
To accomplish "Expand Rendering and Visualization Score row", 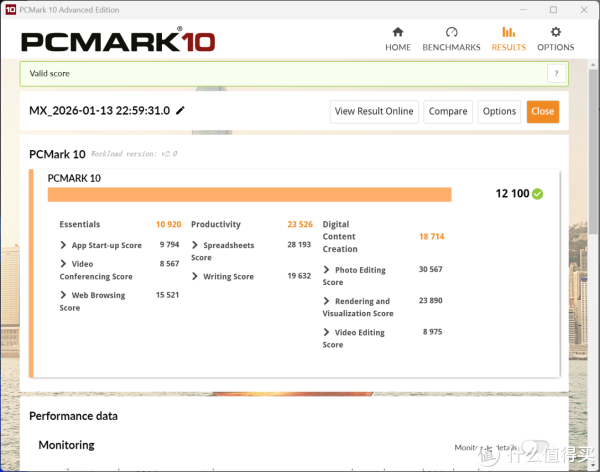I will click(x=327, y=301).
